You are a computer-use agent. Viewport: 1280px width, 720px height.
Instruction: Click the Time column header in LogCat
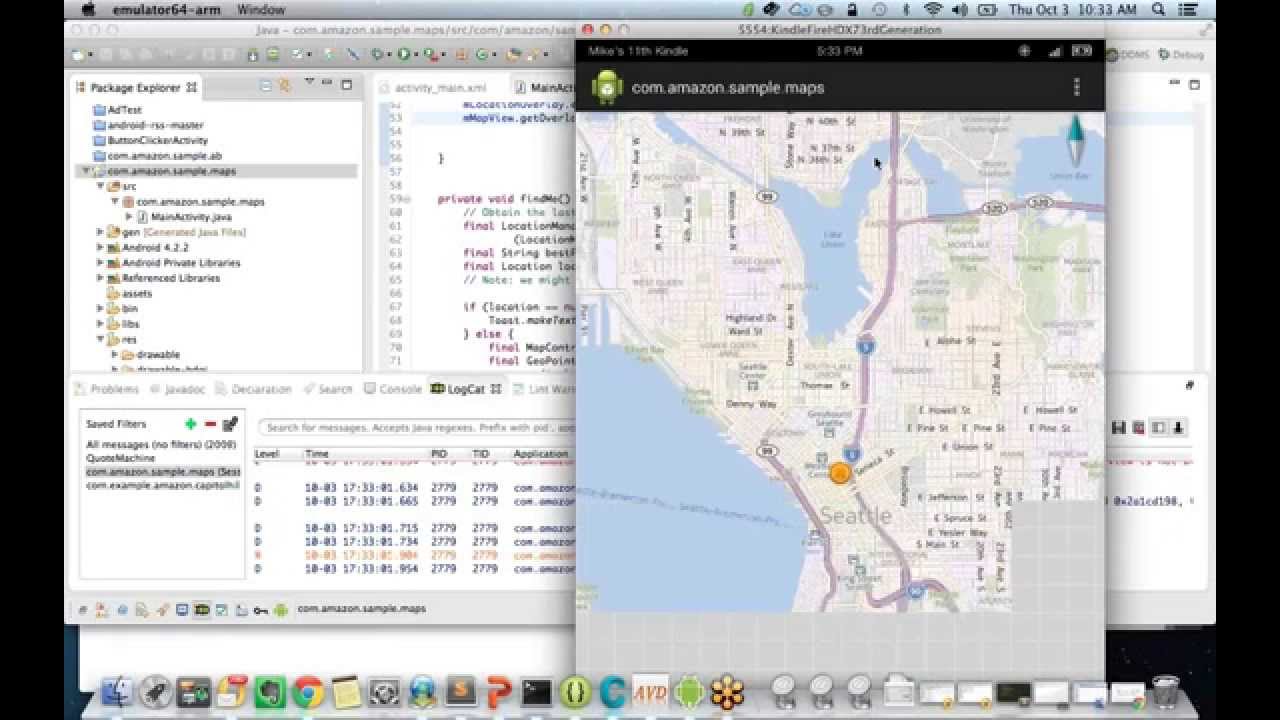coord(317,454)
